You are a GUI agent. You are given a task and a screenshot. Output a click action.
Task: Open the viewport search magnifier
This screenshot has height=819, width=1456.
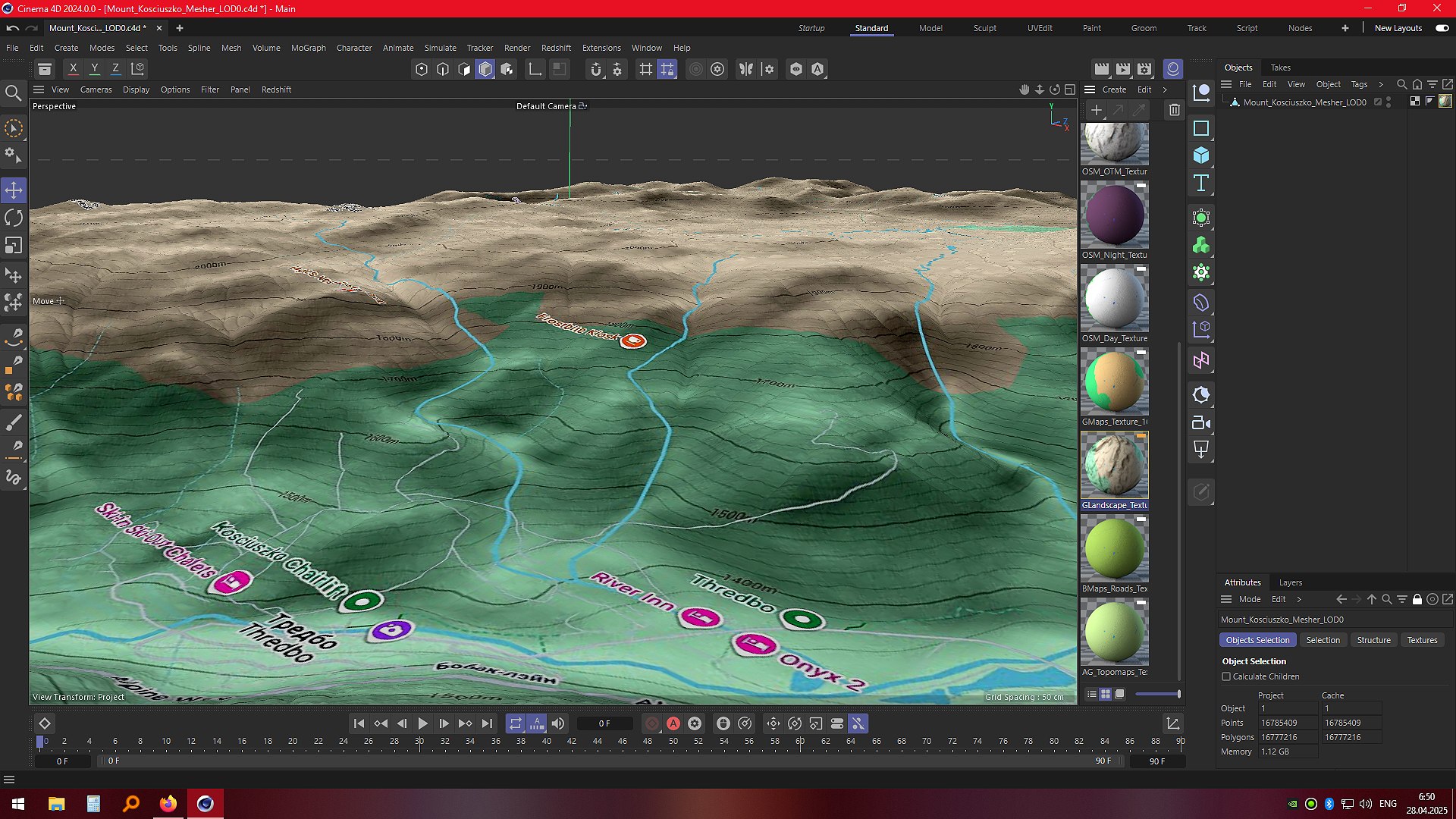(x=13, y=93)
